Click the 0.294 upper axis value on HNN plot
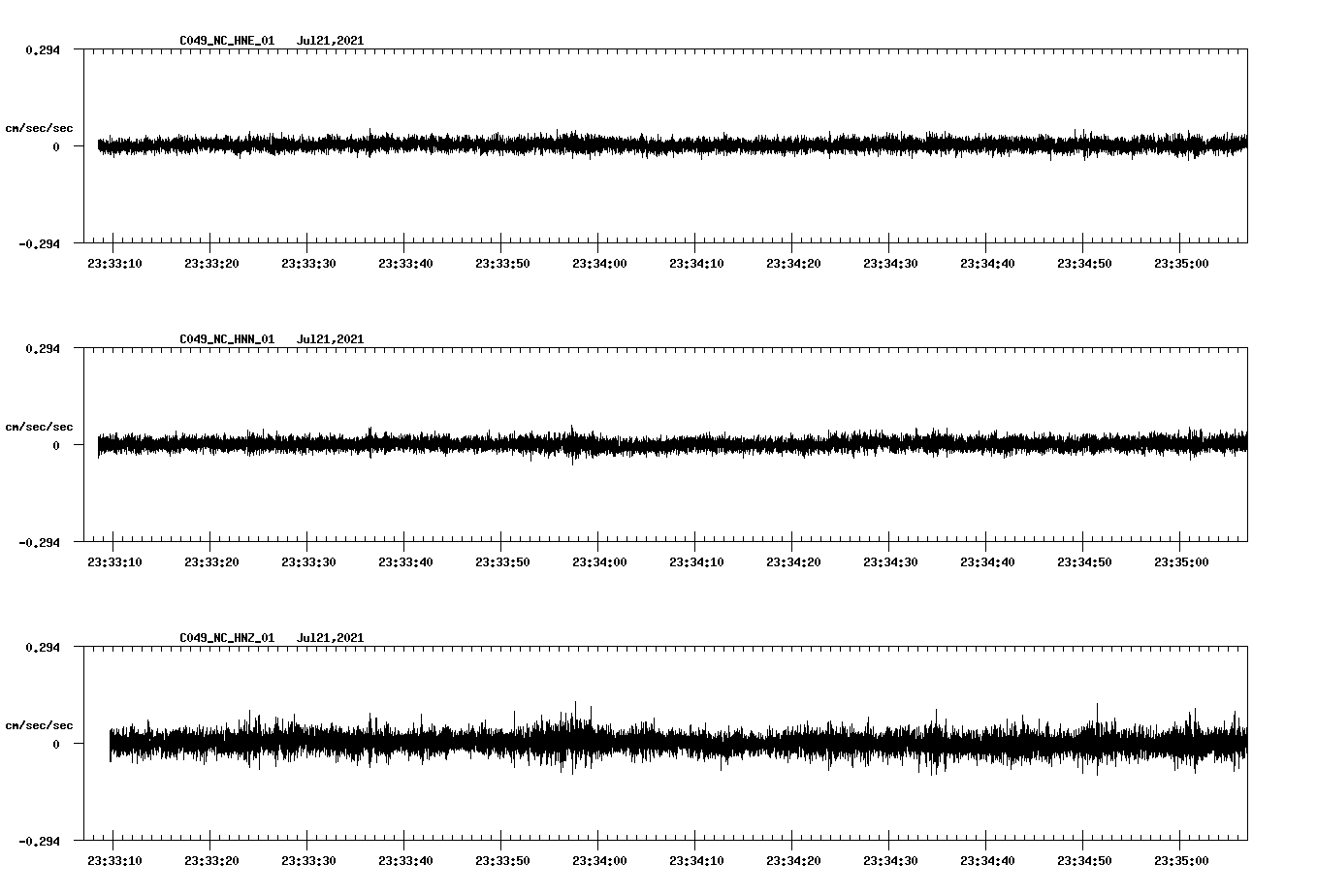 pyautogui.click(x=42, y=348)
